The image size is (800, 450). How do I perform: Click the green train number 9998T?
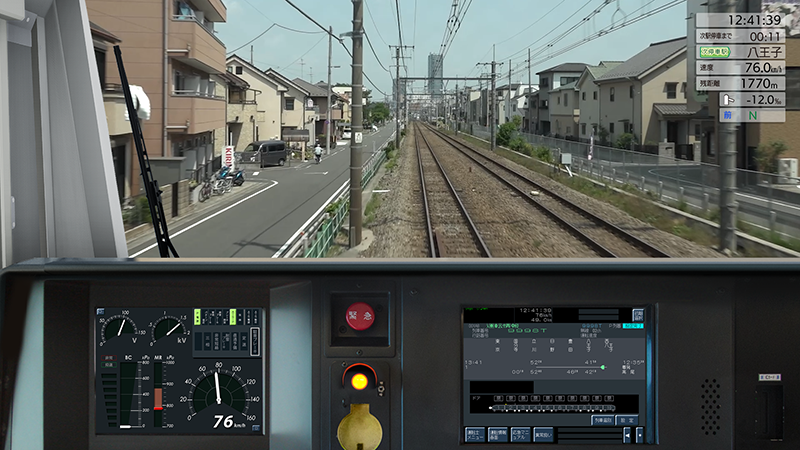(x=528, y=331)
